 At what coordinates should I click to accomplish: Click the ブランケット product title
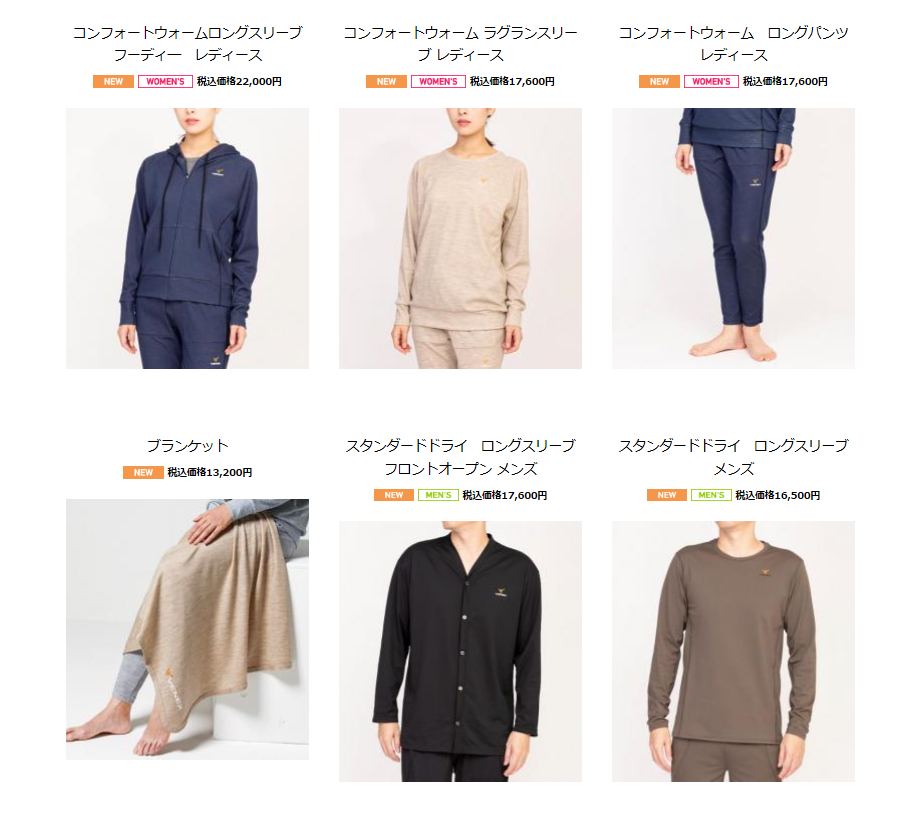point(187,446)
